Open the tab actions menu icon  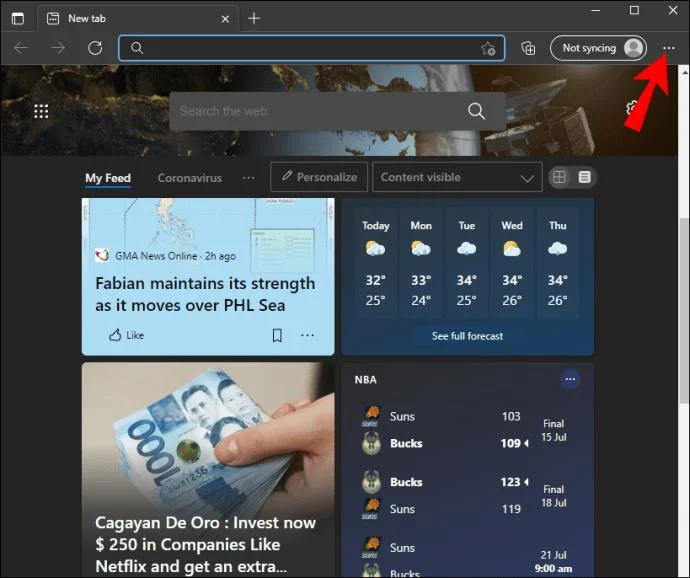click(x=18, y=18)
